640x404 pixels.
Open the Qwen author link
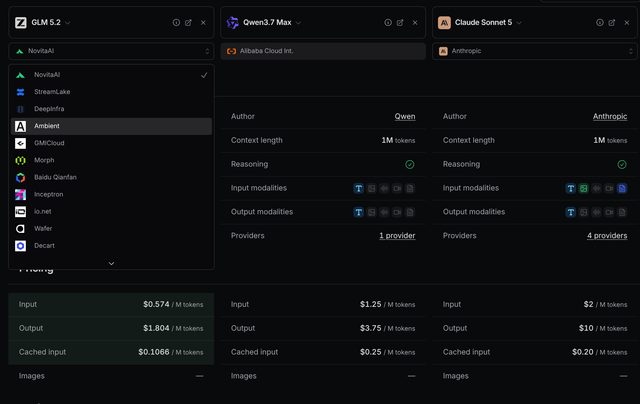(x=404, y=116)
